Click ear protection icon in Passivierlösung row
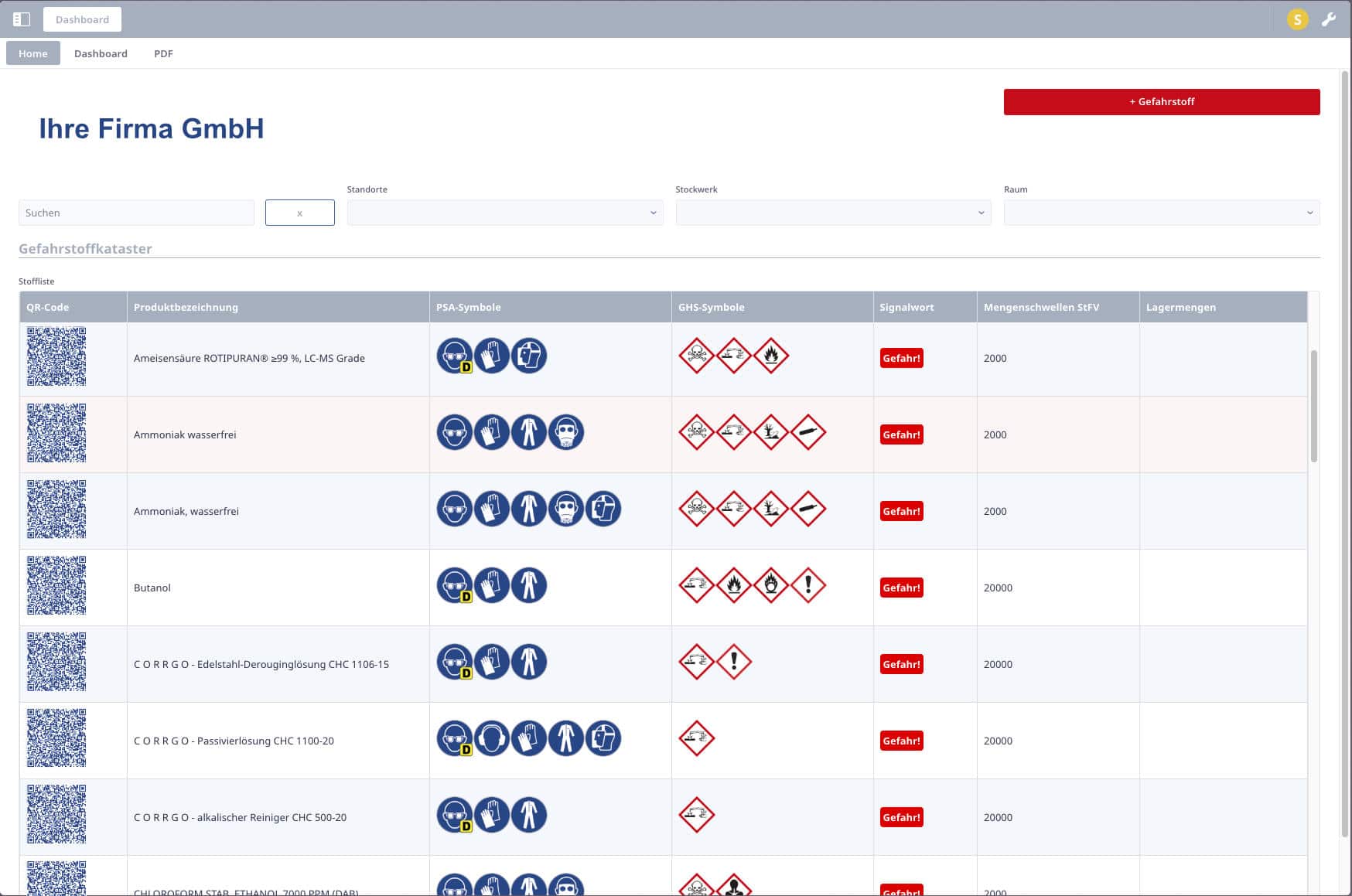1352x896 pixels. tap(492, 738)
